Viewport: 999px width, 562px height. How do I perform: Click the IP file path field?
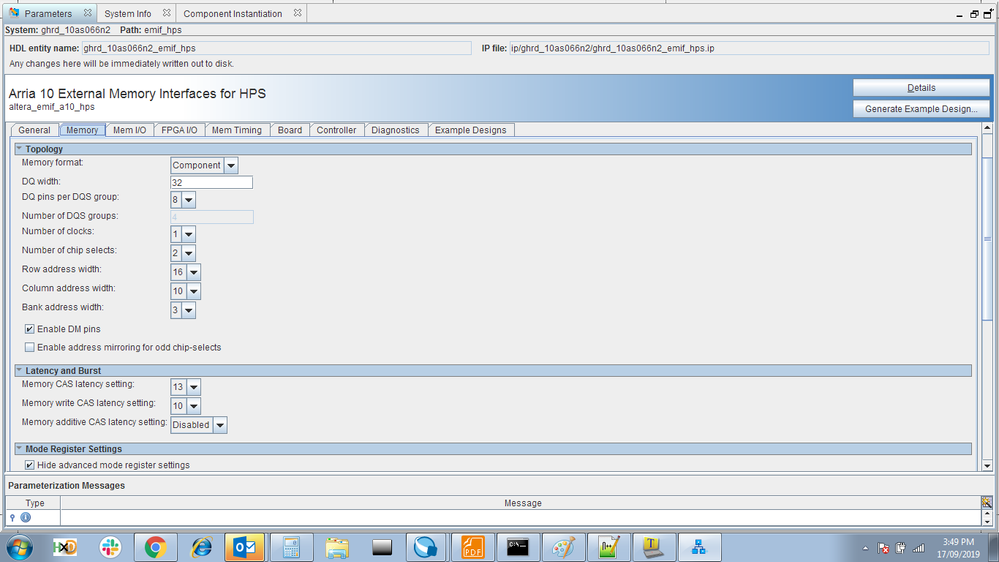point(749,48)
